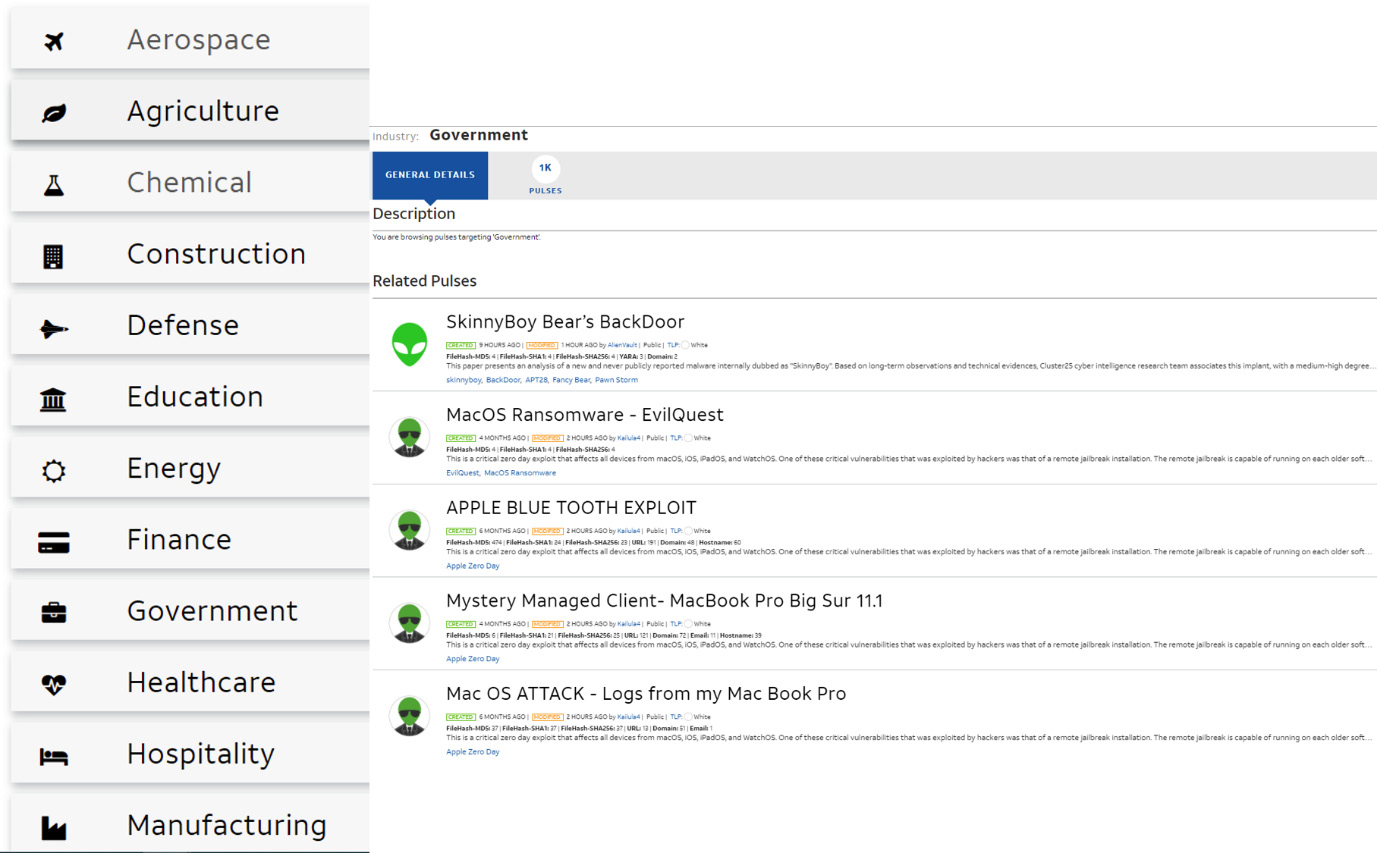
Task: Click the TLP White circle on SkinnyBoy pulse
Action: click(x=687, y=345)
